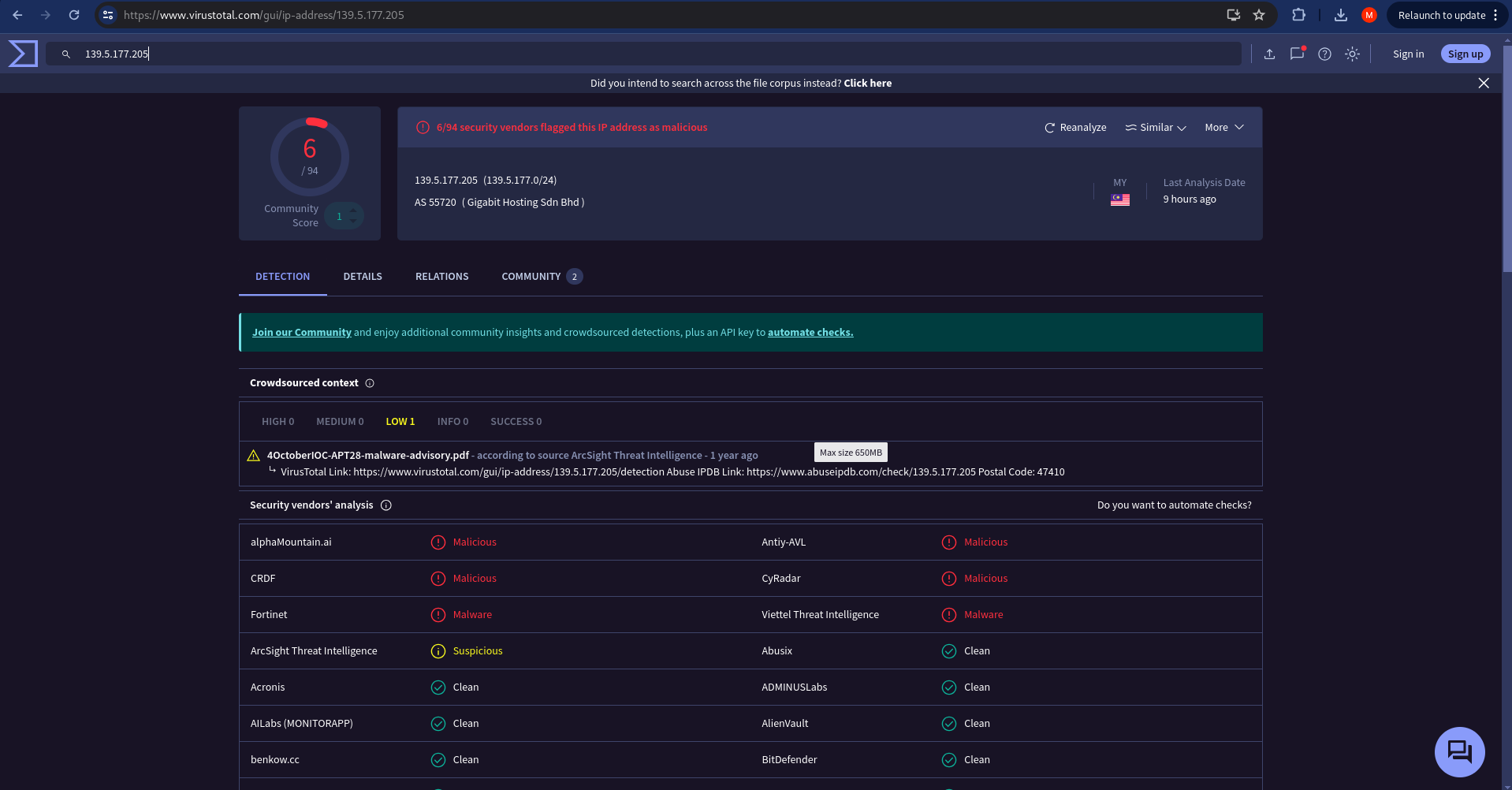Screen dimensions: 1512x790
Task: Click the Crowdsourced context info icon
Action: (x=370, y=383)
